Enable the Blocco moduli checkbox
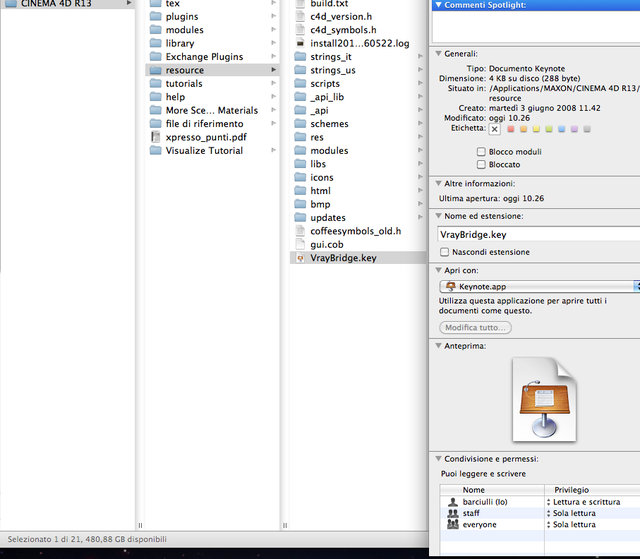 tap(481, 152)
